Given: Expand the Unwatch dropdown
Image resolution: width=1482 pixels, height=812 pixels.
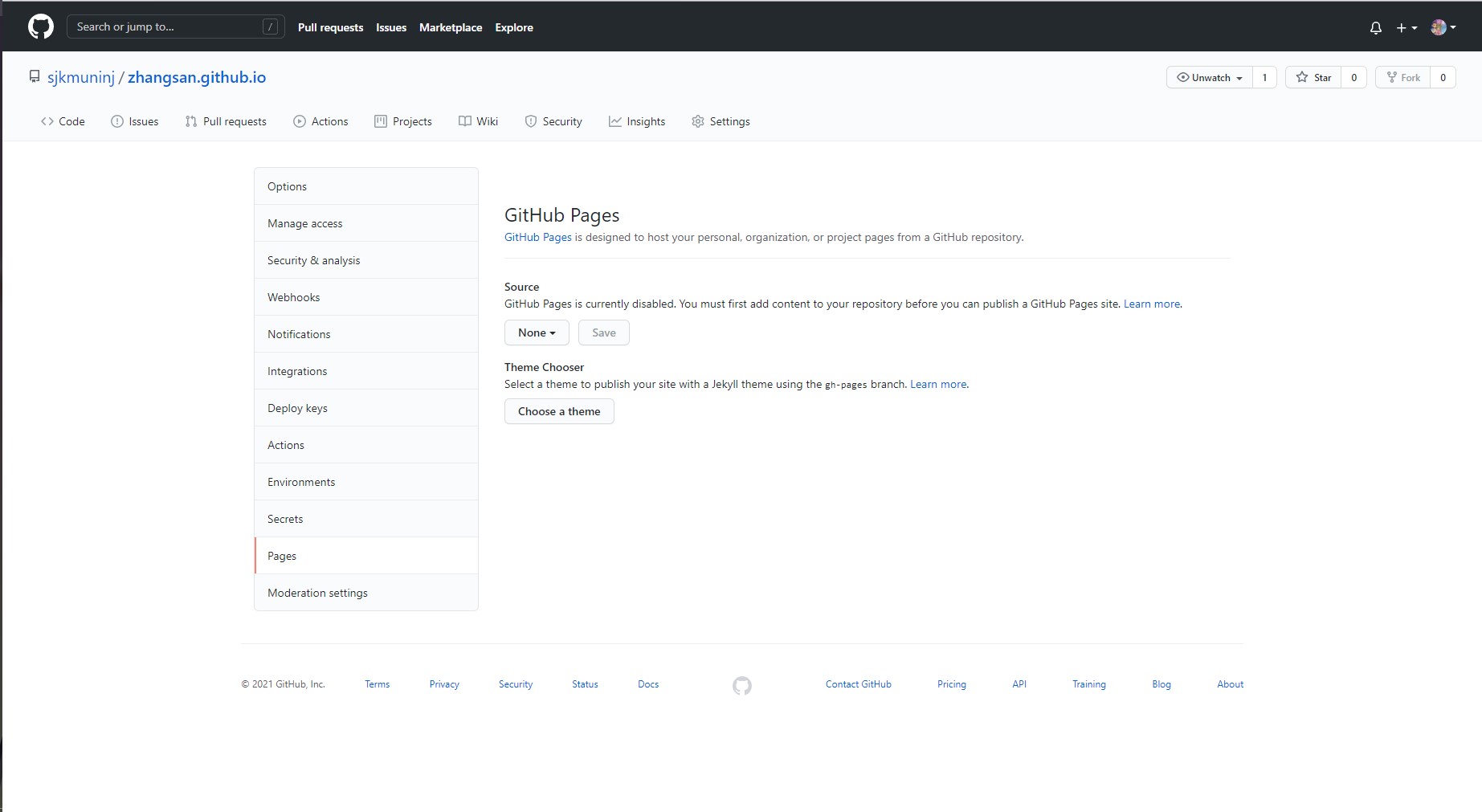Looking at the screenshot, I should pyautogui.click(x=1210, y=77).
